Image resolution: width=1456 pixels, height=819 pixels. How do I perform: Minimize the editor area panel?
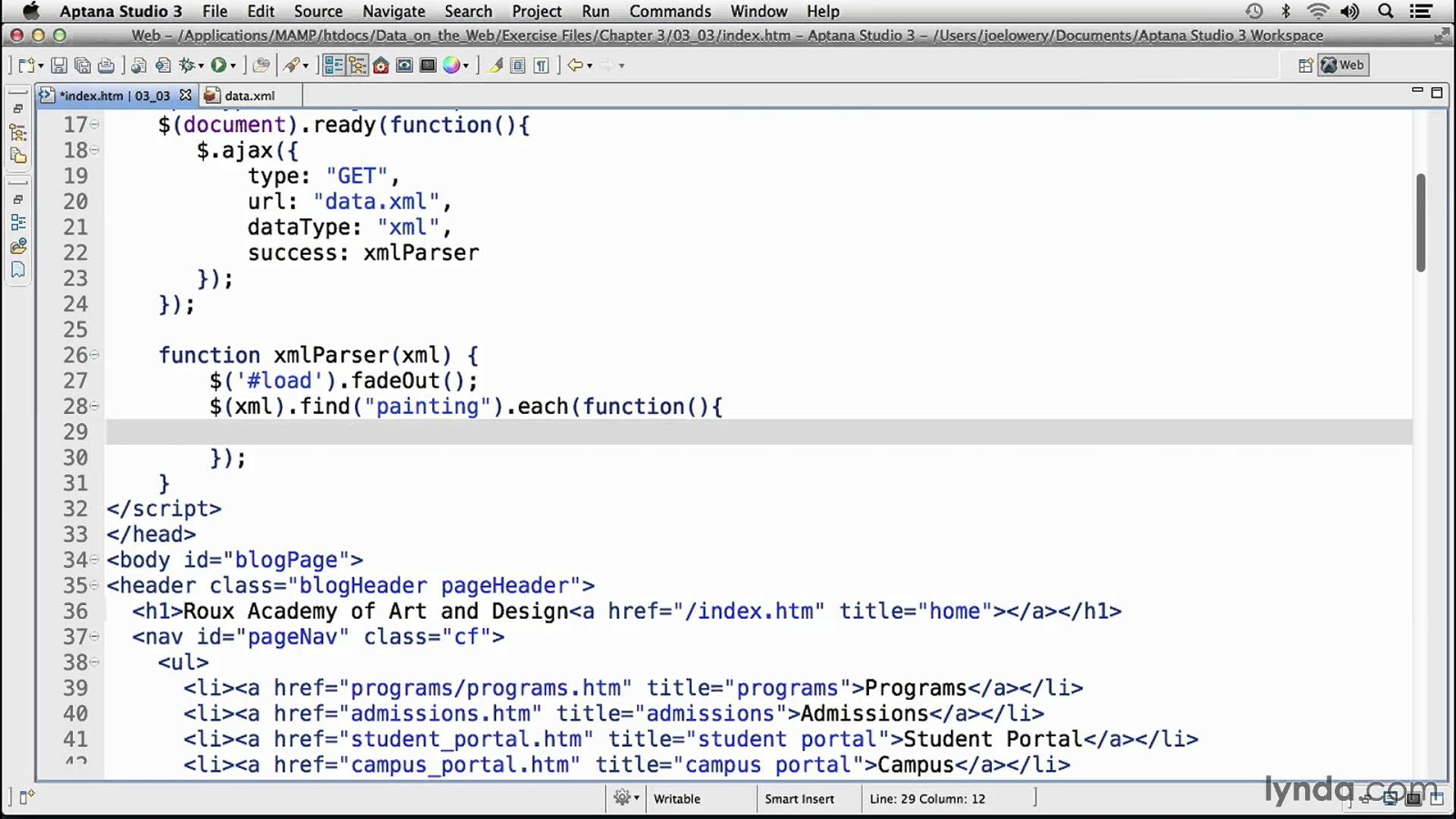pos(1417,91)
